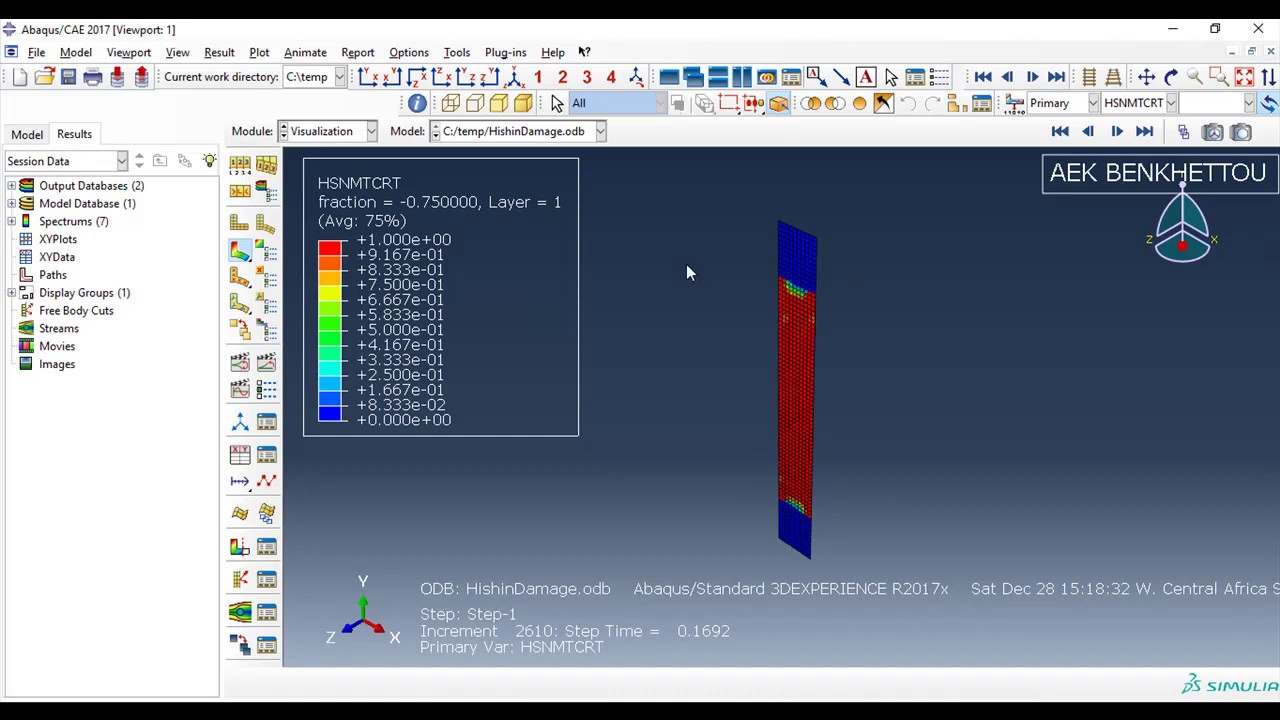Toggle linked viewports icon
Image resolution: width=1280 pixels, height=720 pixels.
click(767, 77)
